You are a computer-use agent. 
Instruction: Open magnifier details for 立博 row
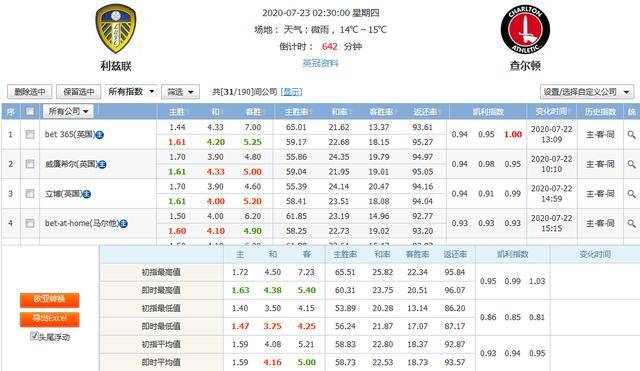631,194
